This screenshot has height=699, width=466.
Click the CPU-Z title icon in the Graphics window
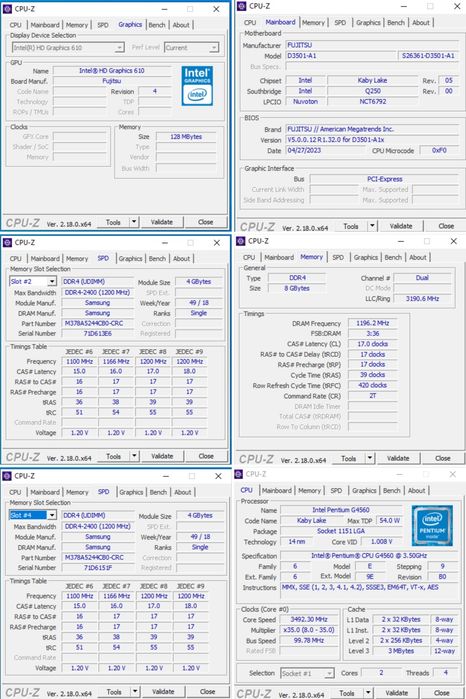(x=7, y=9)
